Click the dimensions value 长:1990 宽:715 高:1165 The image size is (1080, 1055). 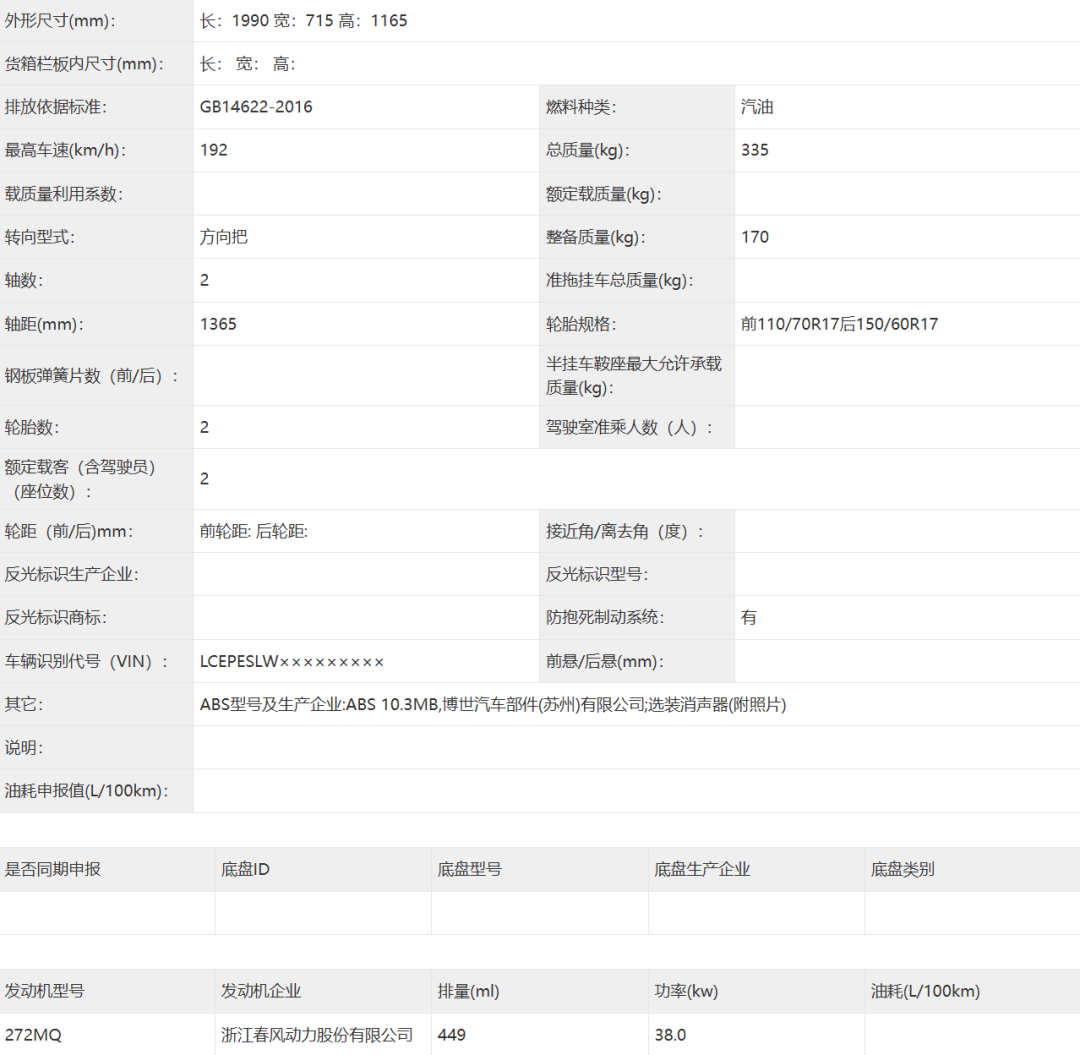(x=303, y=21)
